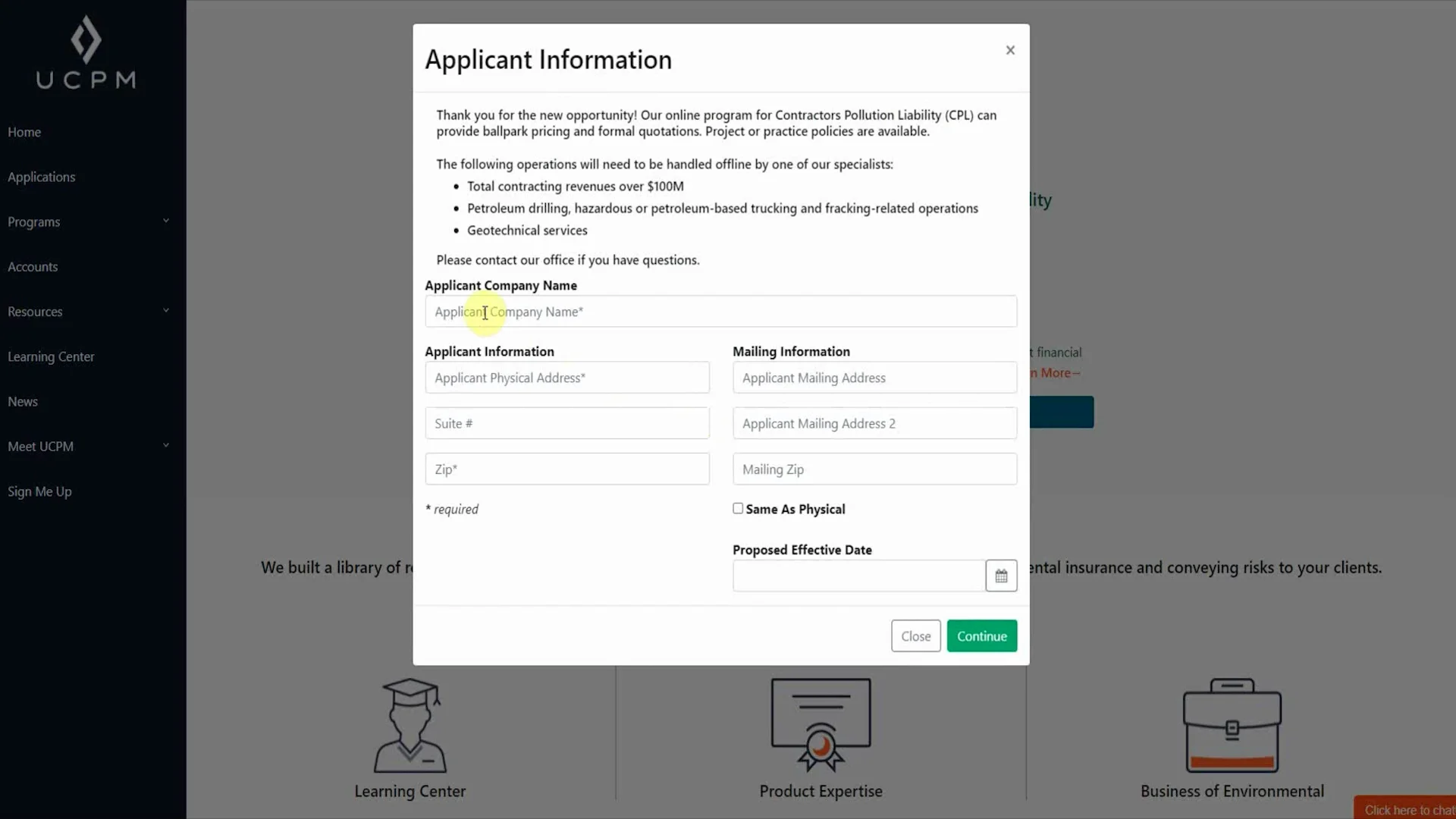This screenshot has height=819, width=1456.
Task: Click the Mailing Zip input
Action: (x=874, y=469)
